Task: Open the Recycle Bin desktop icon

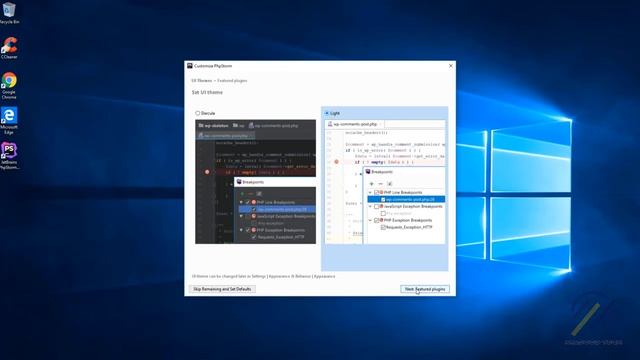Action: coord(9,12)
